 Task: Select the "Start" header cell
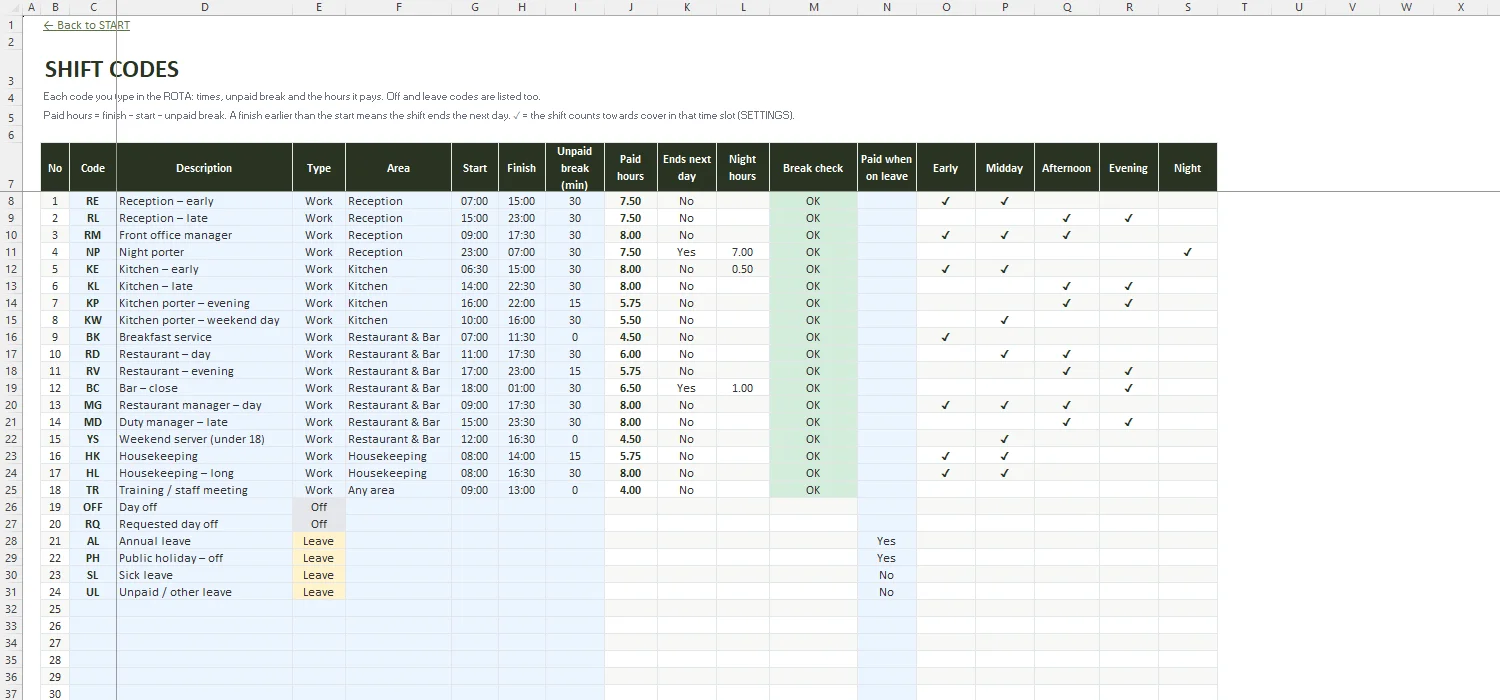pyautogui.click(x=475, y=167)
